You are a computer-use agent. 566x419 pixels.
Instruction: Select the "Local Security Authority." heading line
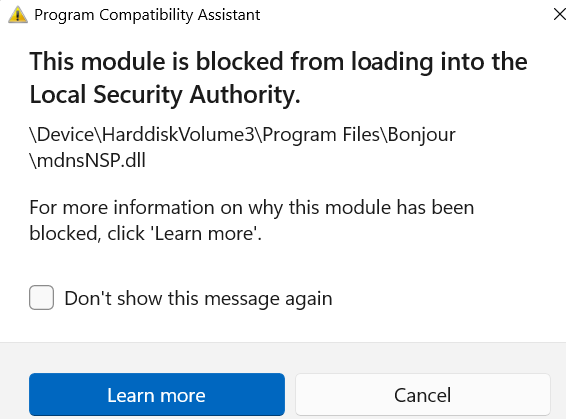[x=165, y=95]
